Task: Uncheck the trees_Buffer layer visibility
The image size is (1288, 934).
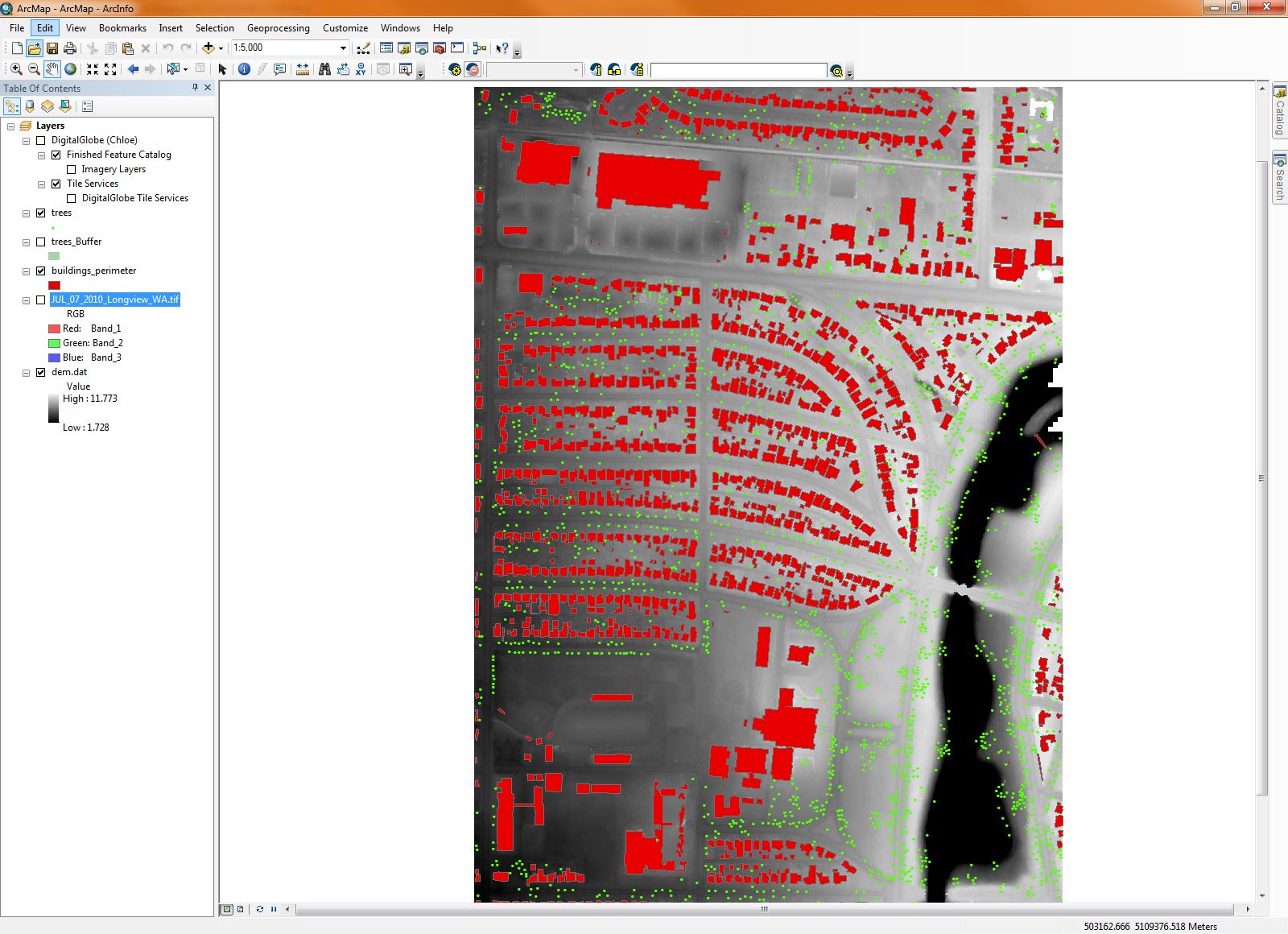Action: pos(41,241)
